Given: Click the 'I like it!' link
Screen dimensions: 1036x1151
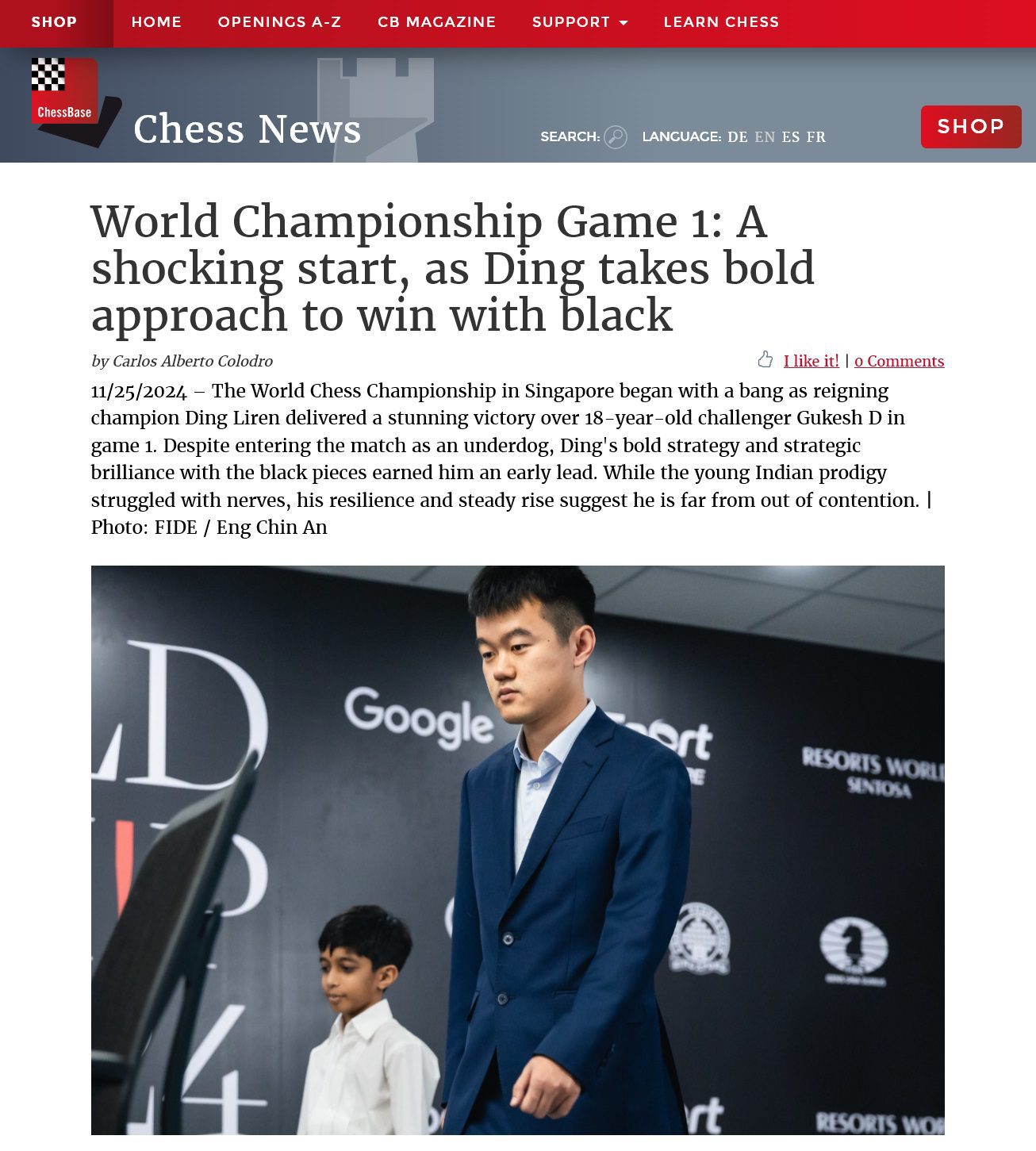Looking at the screenshot, I should point(812,361).
